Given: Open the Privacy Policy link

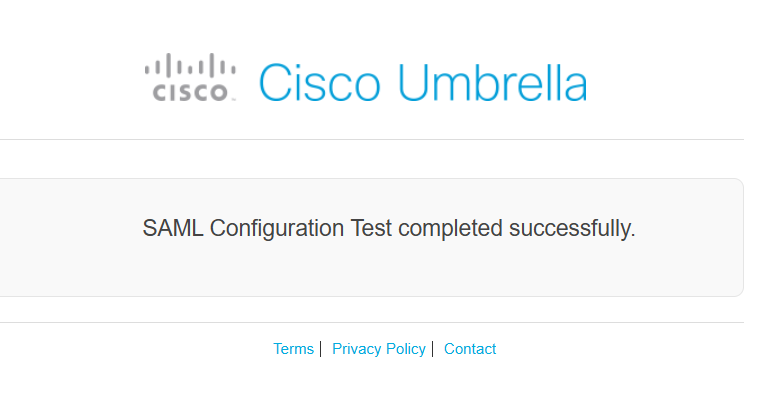Looking at the screenshot, I should pos(379,349).
